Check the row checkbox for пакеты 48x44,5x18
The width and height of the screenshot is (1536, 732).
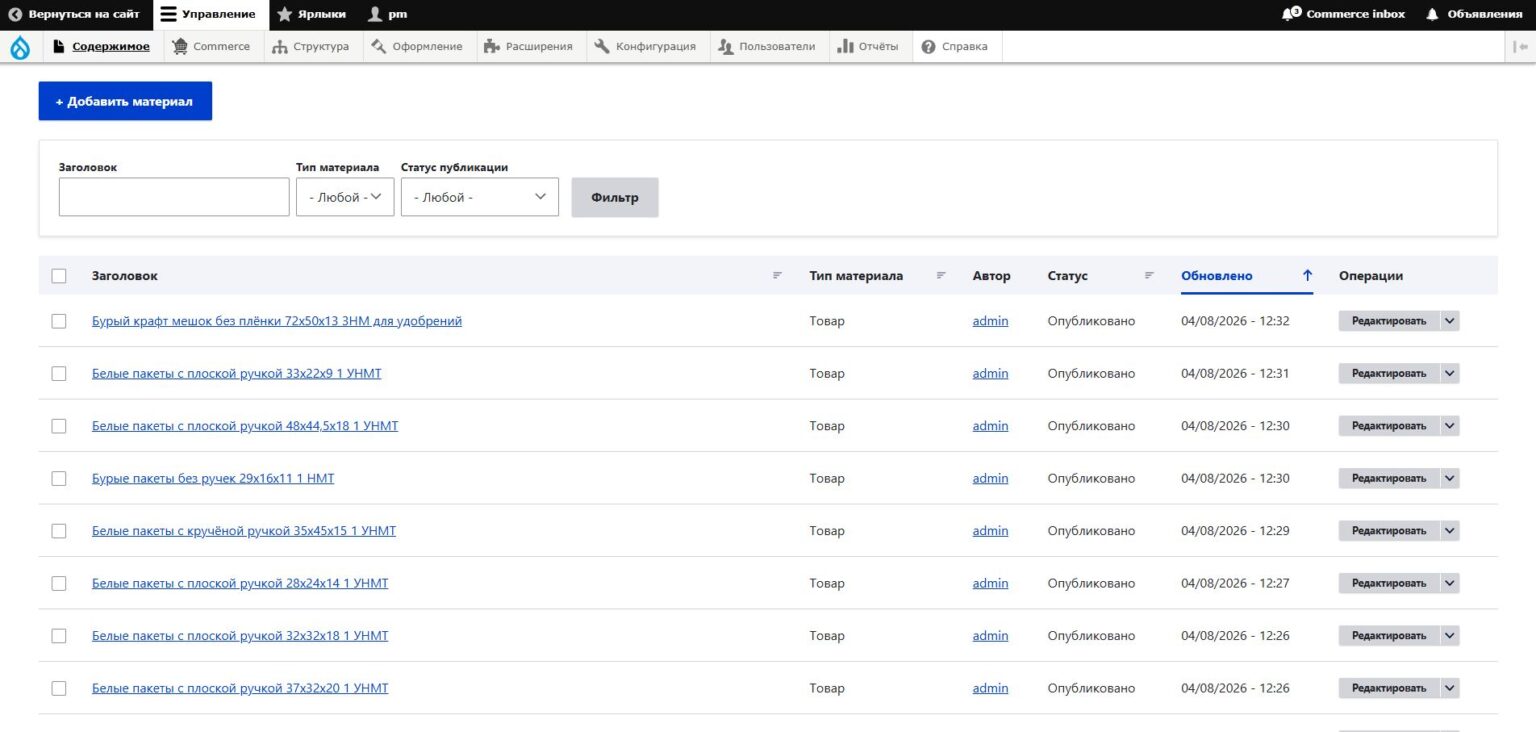[x=59, y=426]
